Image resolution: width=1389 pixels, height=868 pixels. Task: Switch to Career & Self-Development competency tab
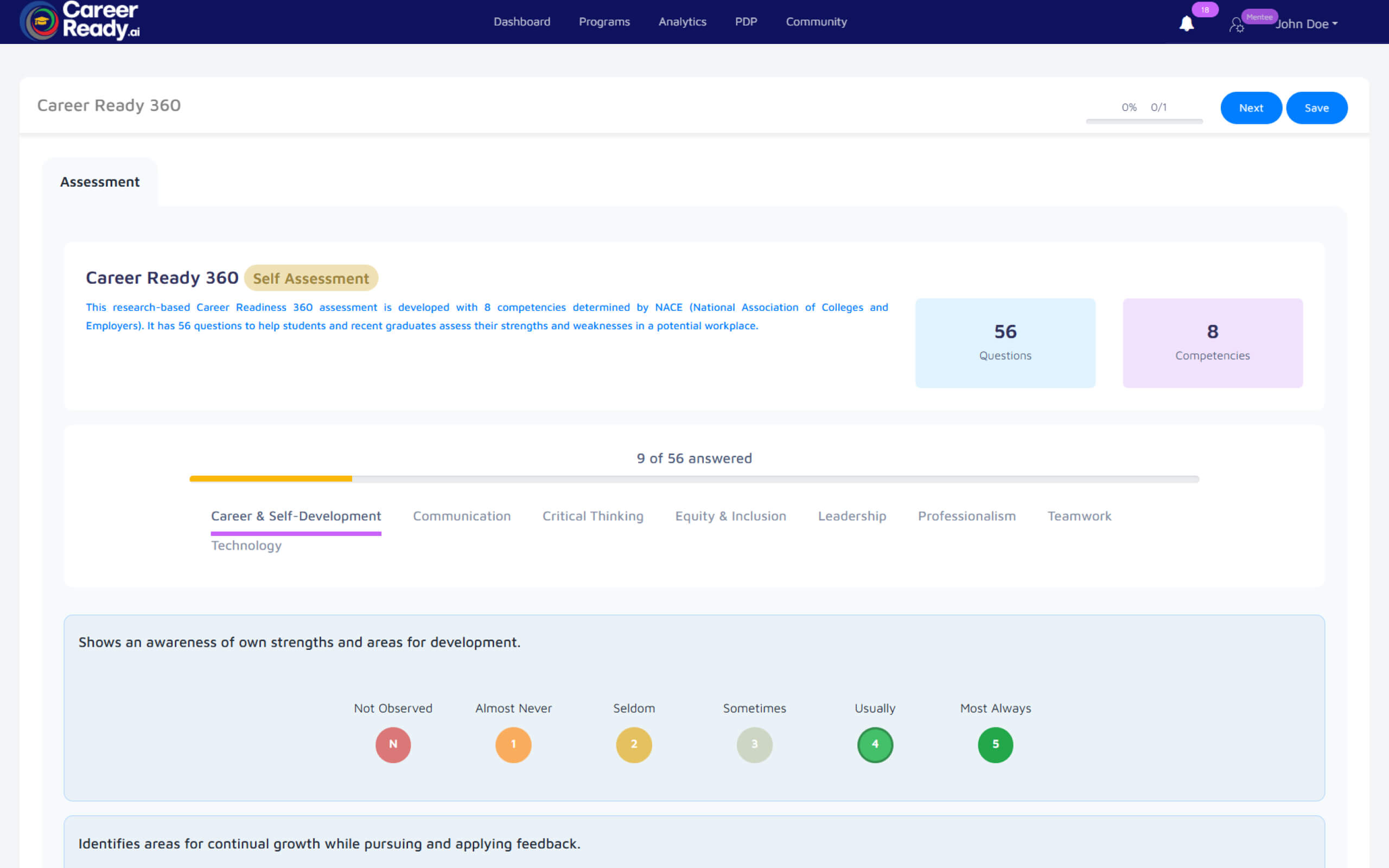point(296,516)
